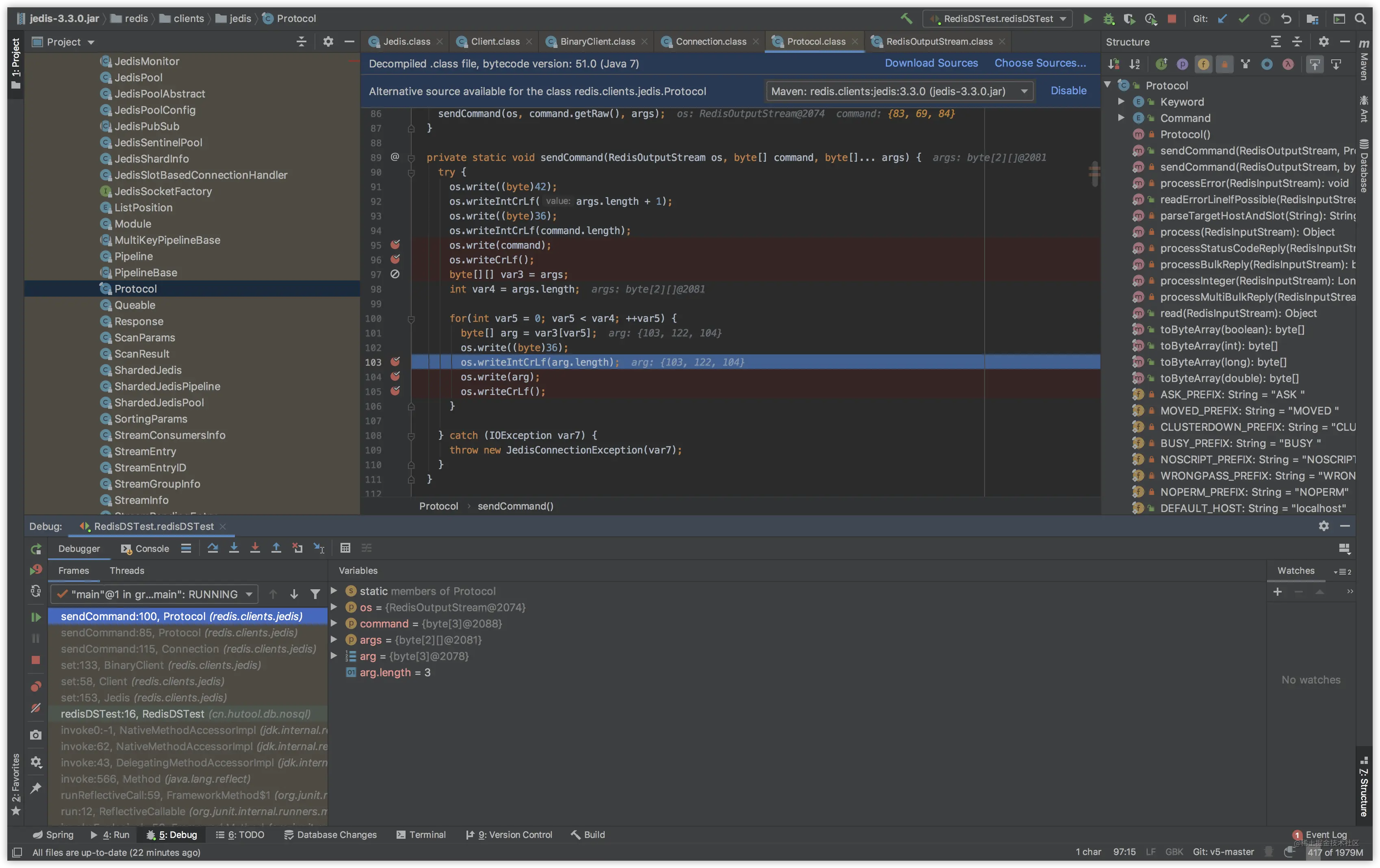Toggle disabled breakpoint on line 97

(x=395, y=274)
